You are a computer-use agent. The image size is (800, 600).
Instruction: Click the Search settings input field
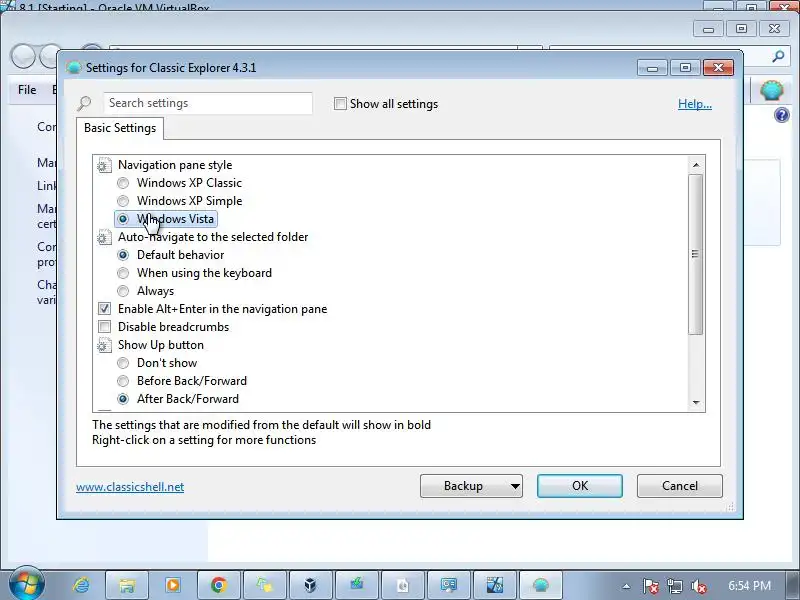click(x=208, y=103)
